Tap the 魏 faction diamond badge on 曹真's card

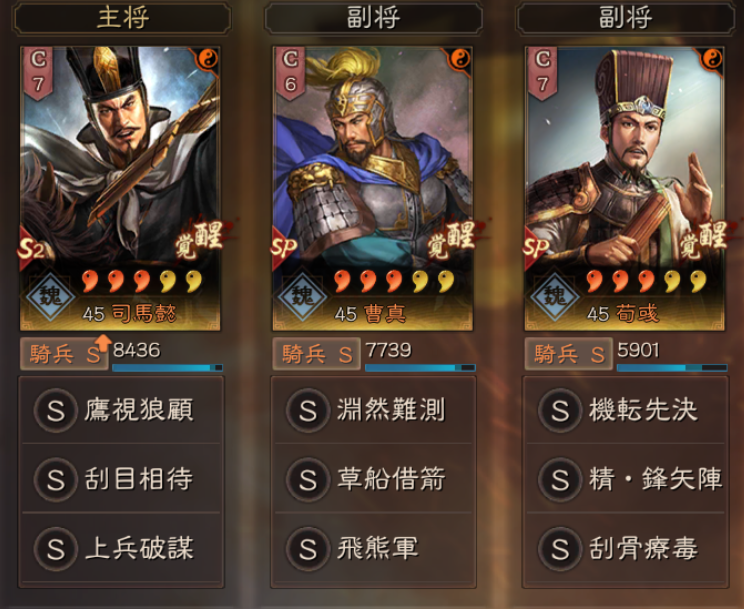click(302, 297)
